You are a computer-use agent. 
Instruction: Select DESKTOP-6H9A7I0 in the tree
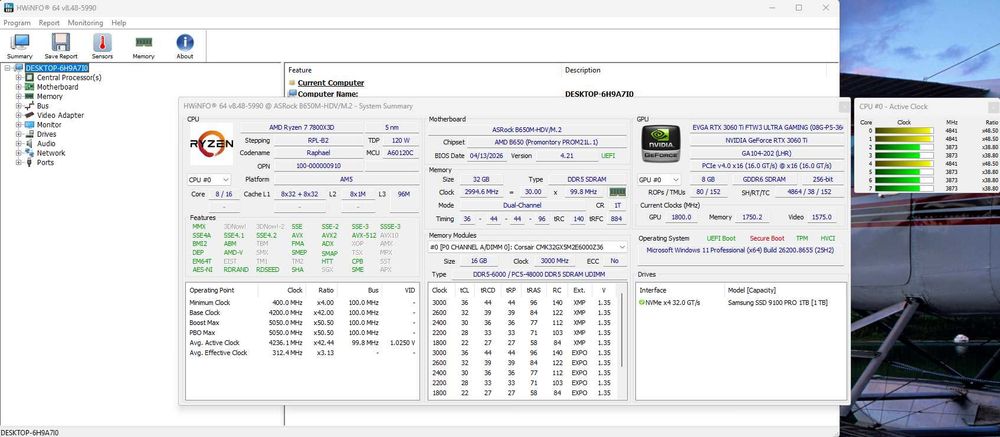(57, 68)
